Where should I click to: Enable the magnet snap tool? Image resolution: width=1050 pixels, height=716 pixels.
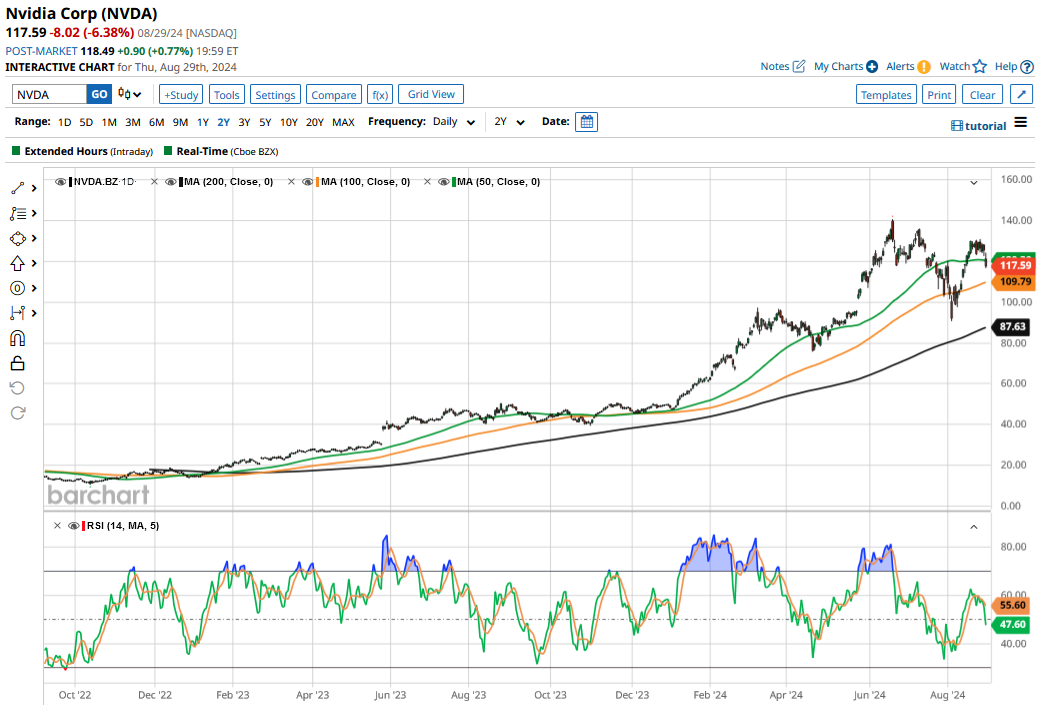17,338
